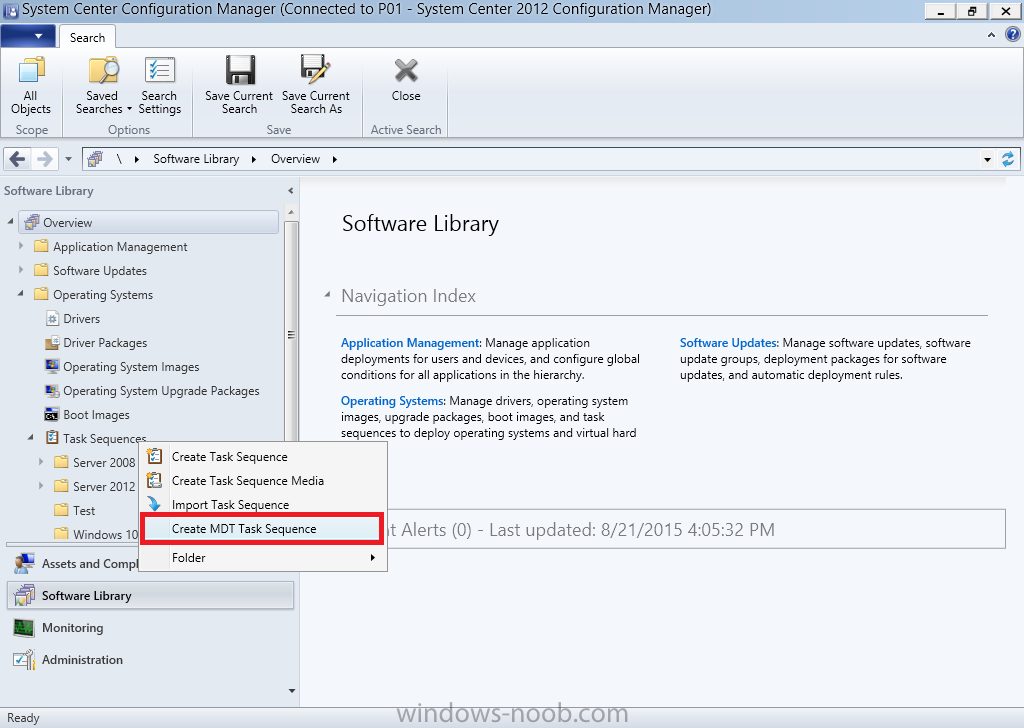Viewport: 1024px width, 728px height.
Task: Click the root node icon in address bar
Action: pos(95,159)
